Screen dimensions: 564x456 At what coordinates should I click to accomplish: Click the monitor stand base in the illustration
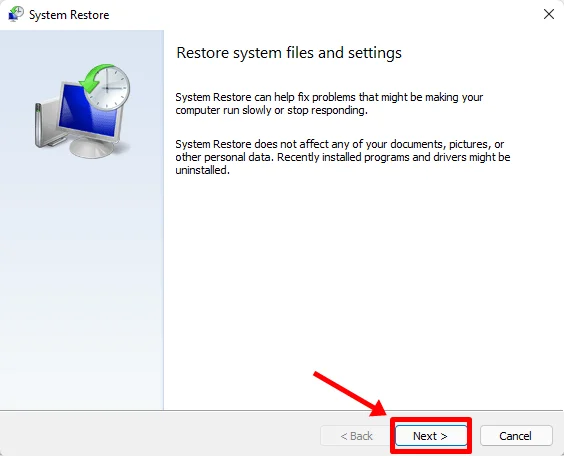coord(92,147)
